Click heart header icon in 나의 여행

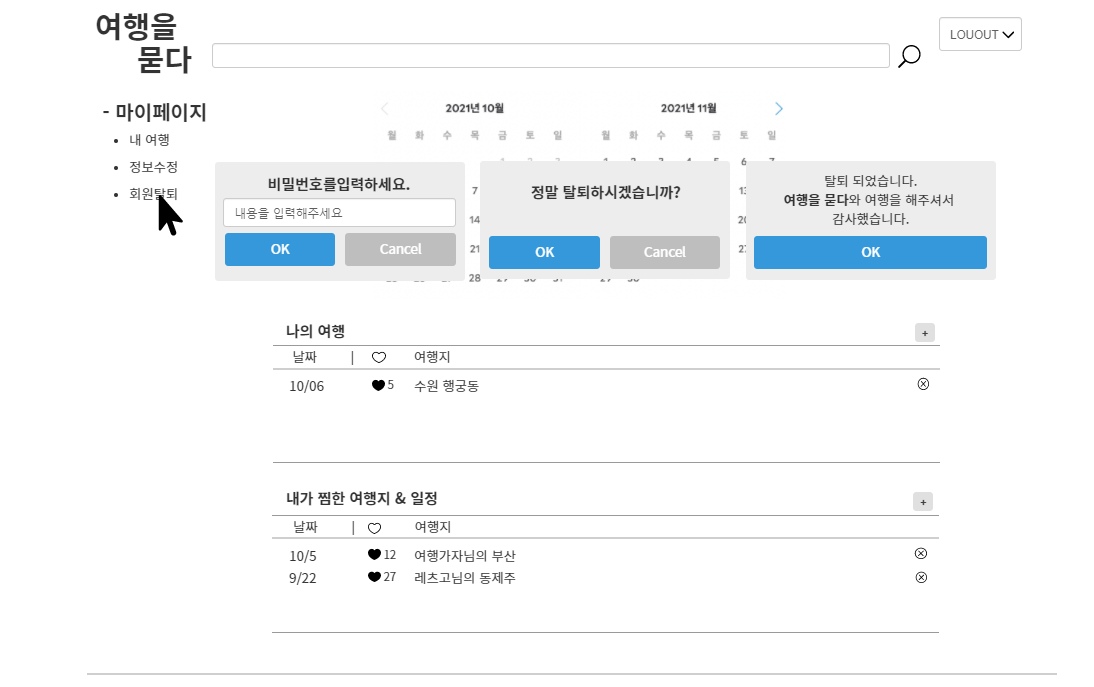coord(379,358)
